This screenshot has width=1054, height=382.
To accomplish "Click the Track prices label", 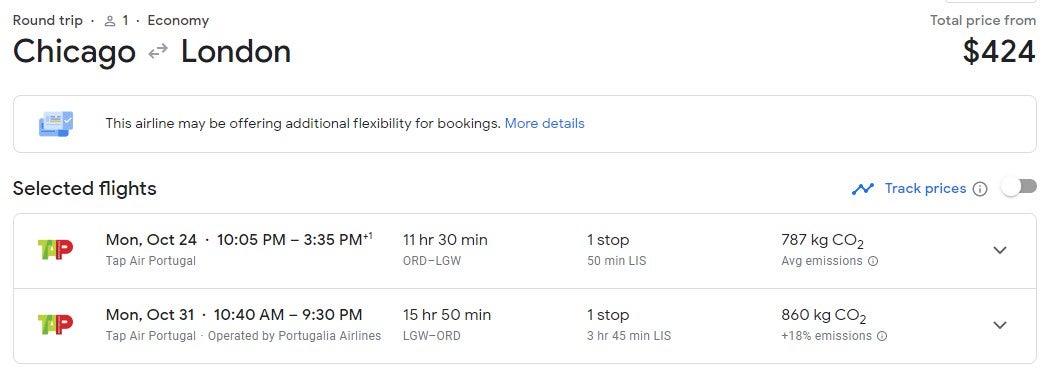I will (x=925, y=188).
